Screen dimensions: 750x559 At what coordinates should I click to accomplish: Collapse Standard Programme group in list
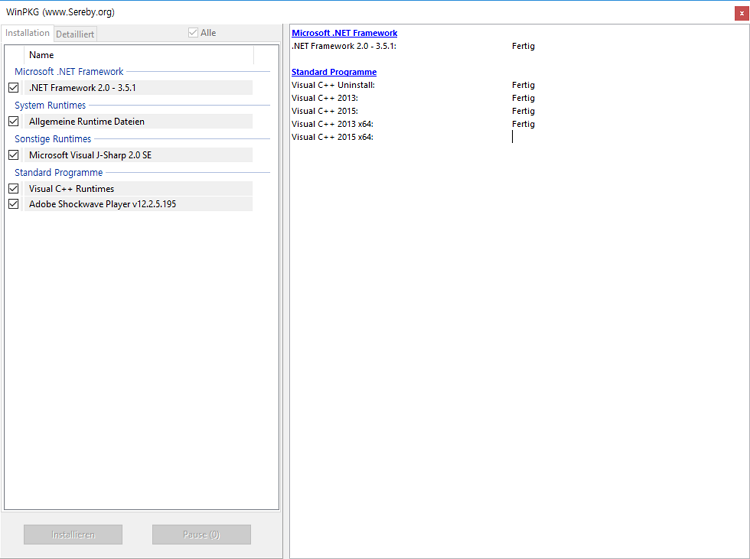[58, 173]
